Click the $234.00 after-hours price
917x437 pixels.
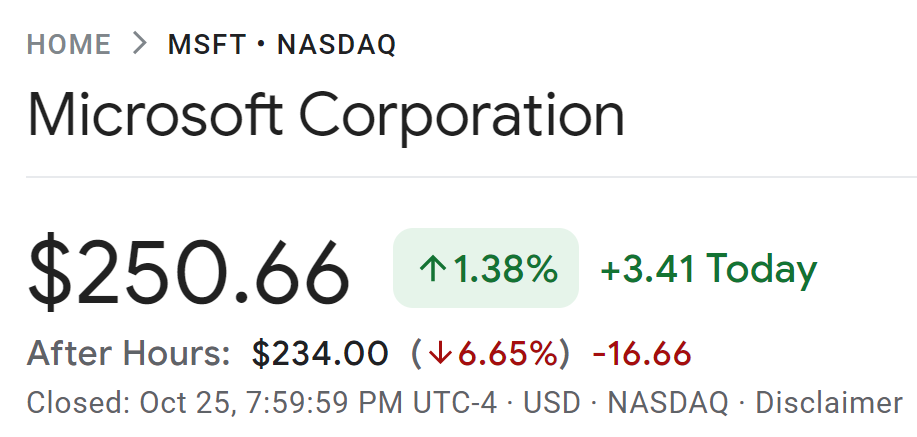click(320, 354)
